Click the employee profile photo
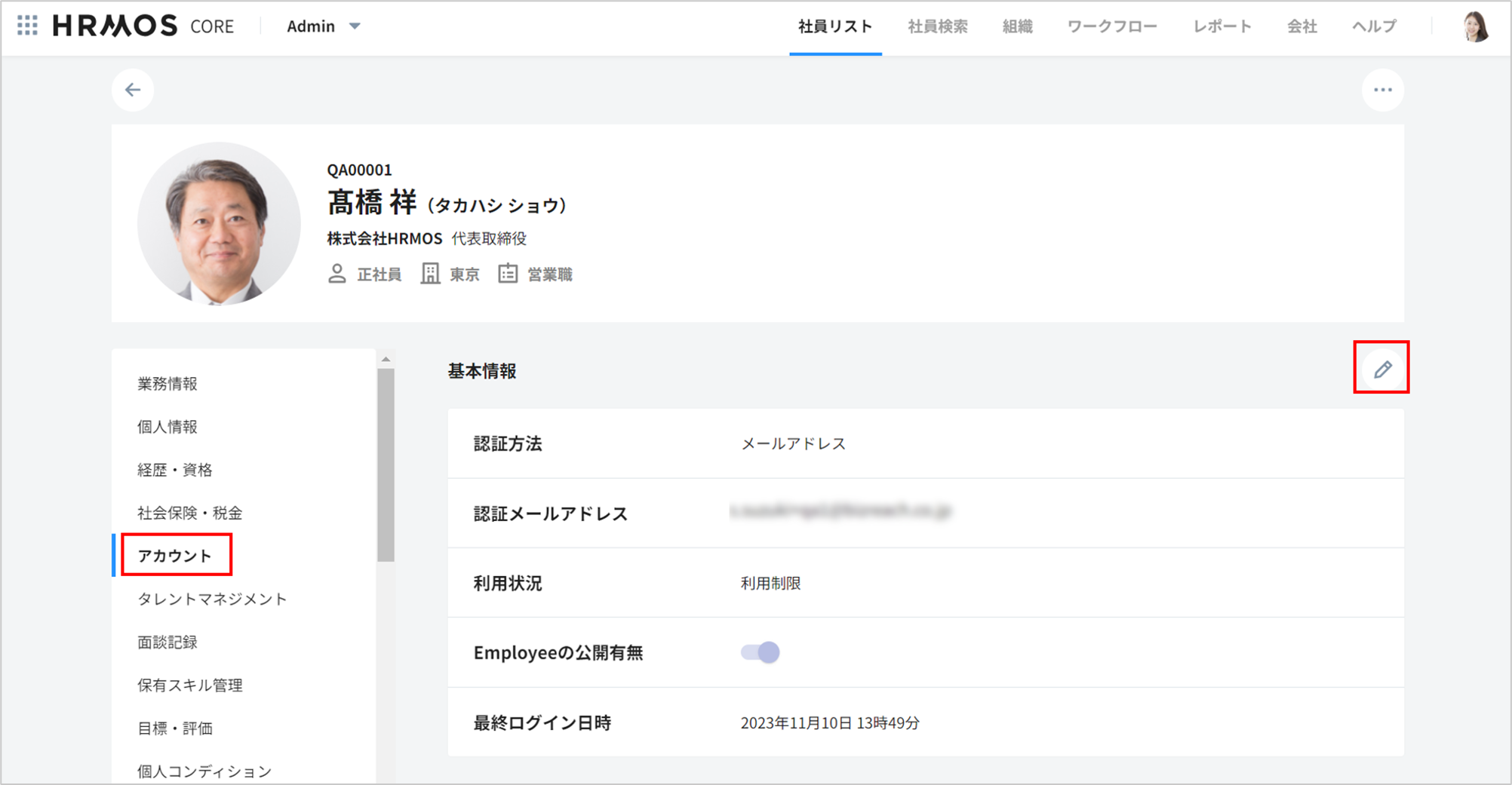This screenshot has width=1512, height=785. click(x=219, y=224)
